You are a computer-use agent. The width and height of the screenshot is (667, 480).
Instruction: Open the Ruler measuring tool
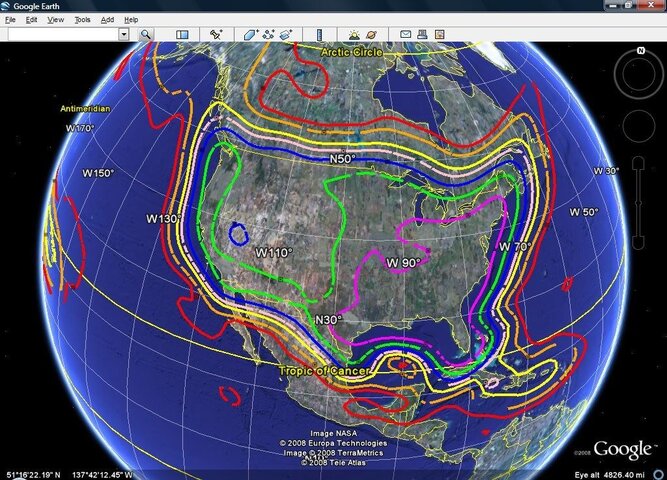[319, 34]
